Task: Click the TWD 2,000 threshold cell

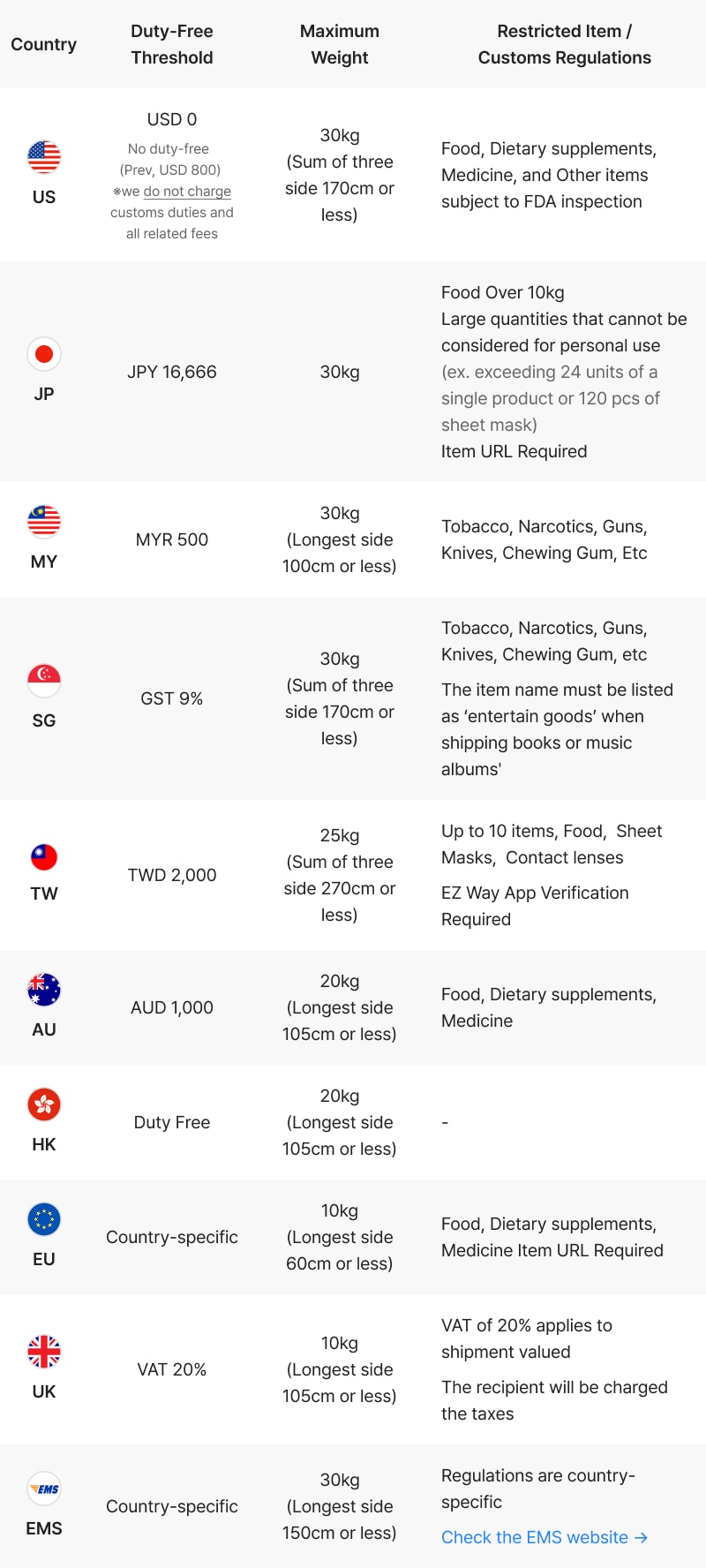Action: (x=172, y=875)
